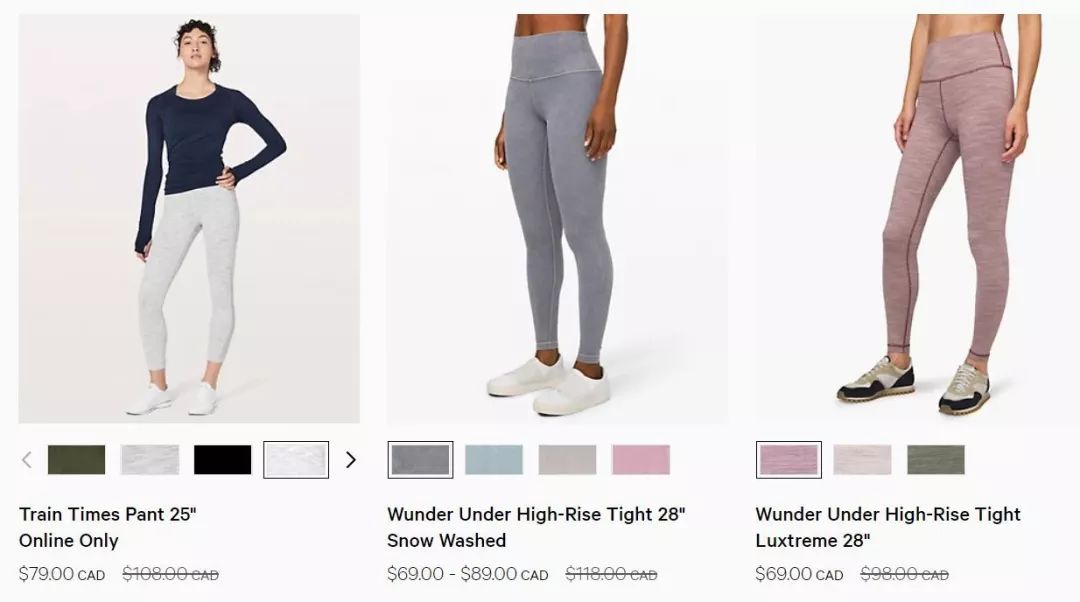Click the Train Times Pant model photo
The image size is (1080, 602).
(189, 218)
